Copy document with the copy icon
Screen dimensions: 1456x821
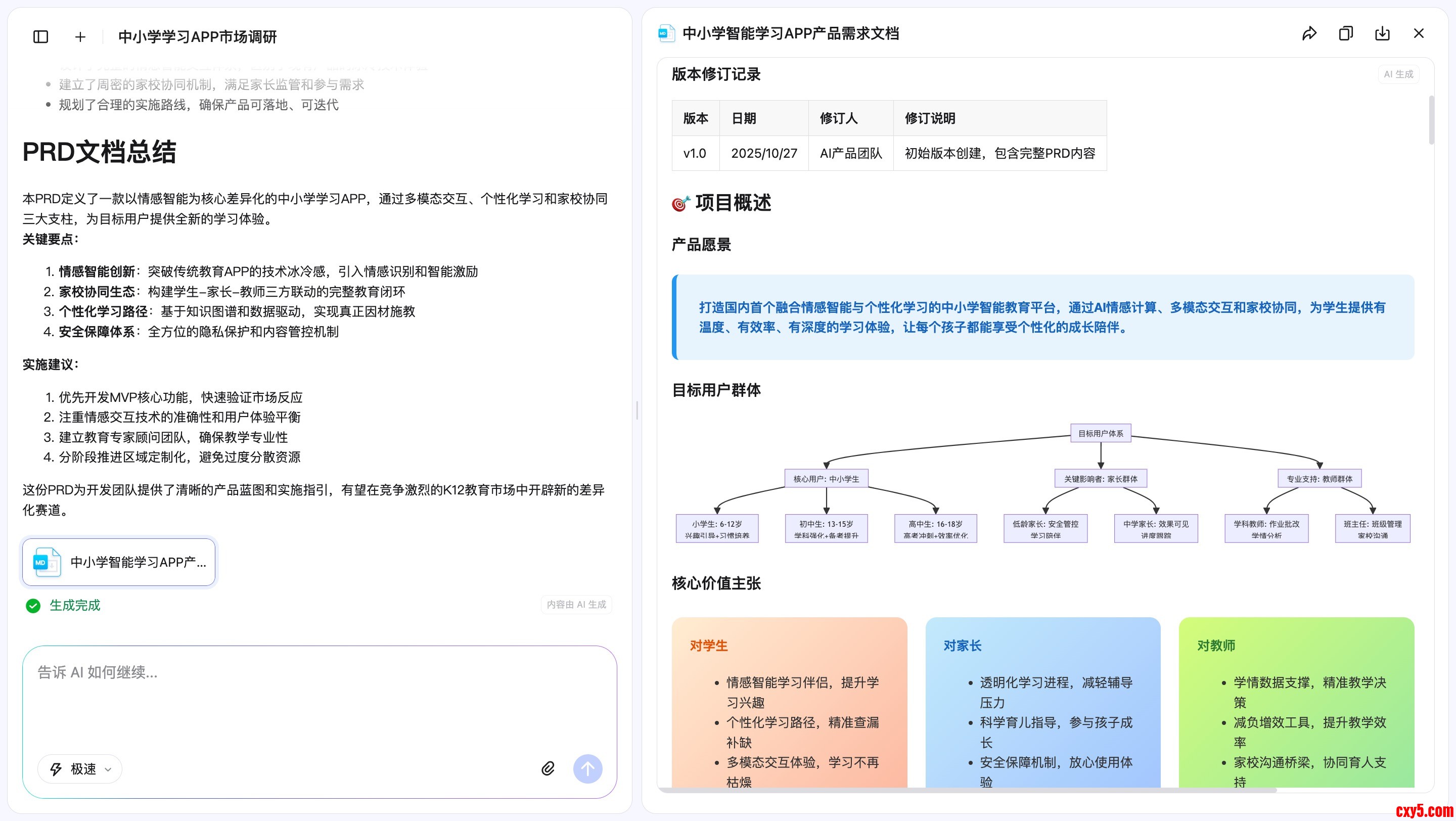pos(1345,33)
